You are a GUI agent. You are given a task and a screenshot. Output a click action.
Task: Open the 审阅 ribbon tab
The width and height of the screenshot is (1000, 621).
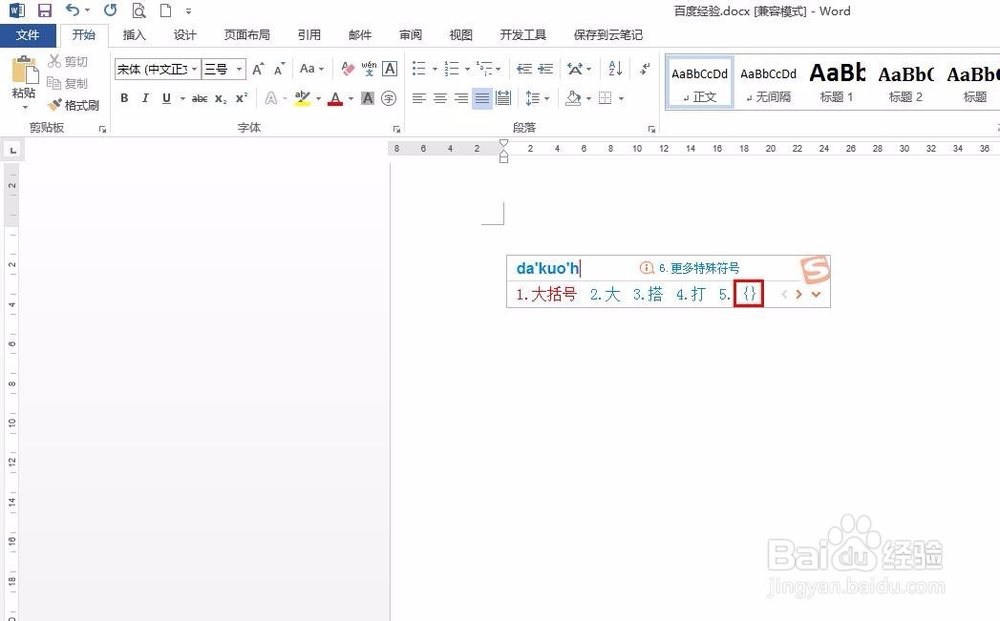click(x=410, y=34)
